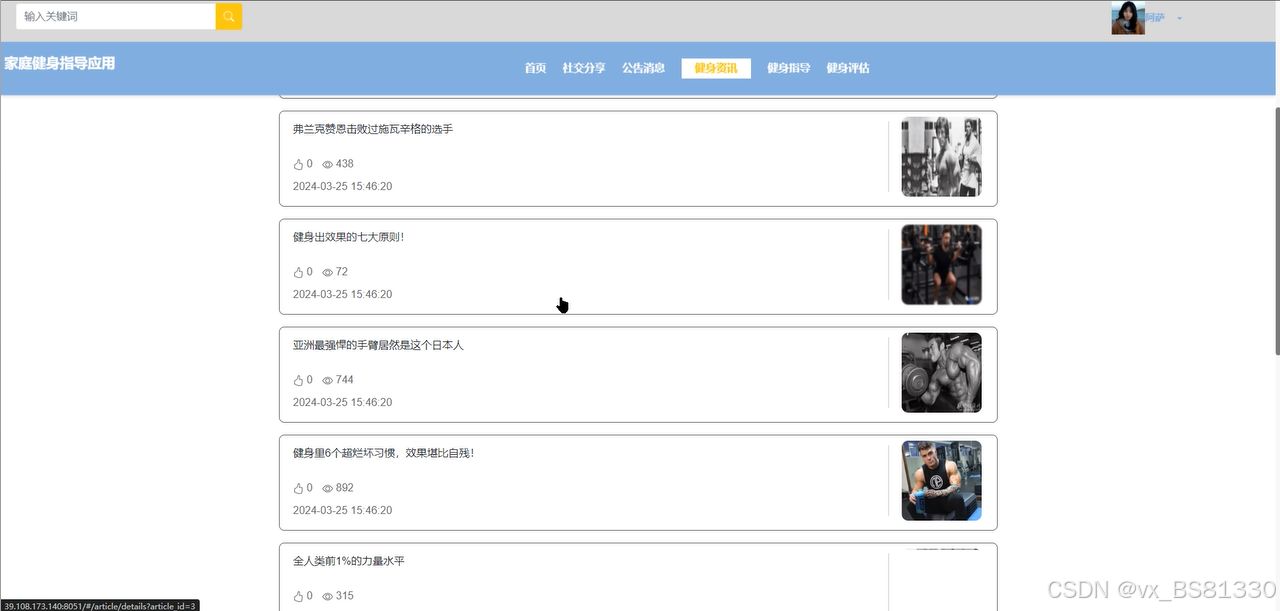The height and width of the screenshot is (611, 1280).
Task: Click the eye views icon showing 315
Action: pyautogui.click(x=327, y=596)
